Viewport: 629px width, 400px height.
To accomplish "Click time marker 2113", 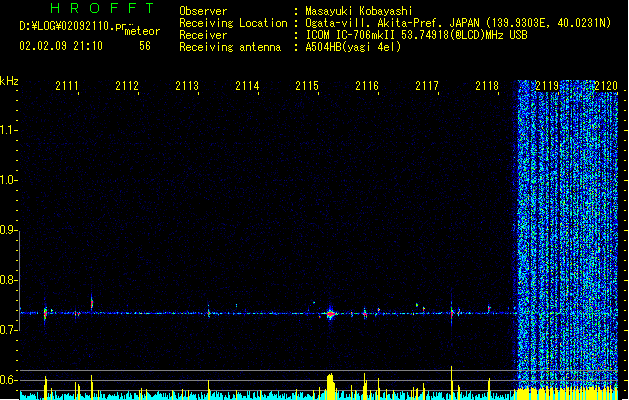I will (187, 86).
